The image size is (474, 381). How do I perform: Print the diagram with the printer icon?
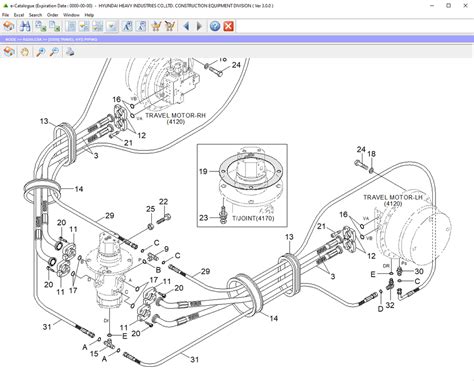click(x=70, y=52)
